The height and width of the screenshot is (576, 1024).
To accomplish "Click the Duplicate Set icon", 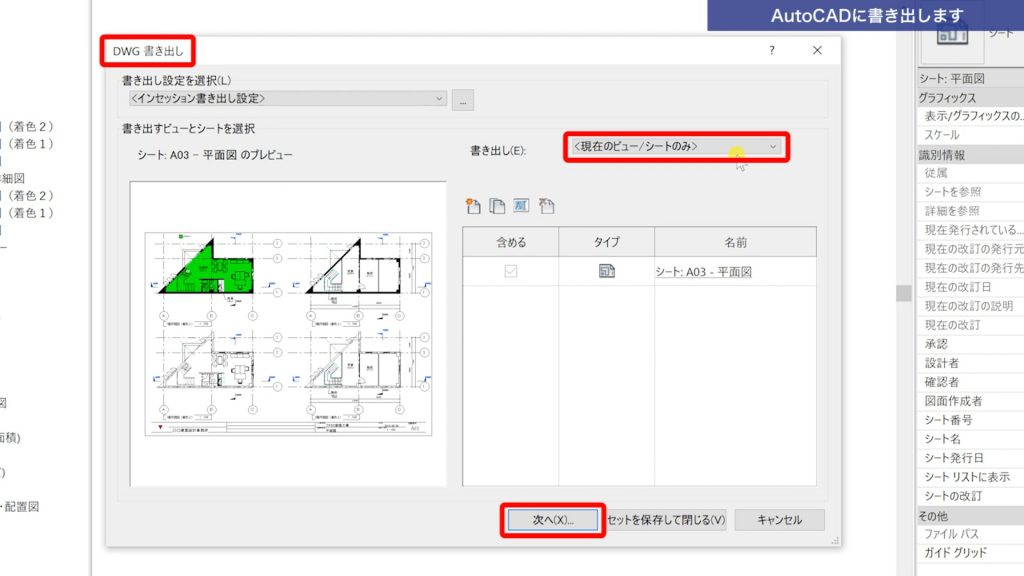I will click(x=496, y=206).
